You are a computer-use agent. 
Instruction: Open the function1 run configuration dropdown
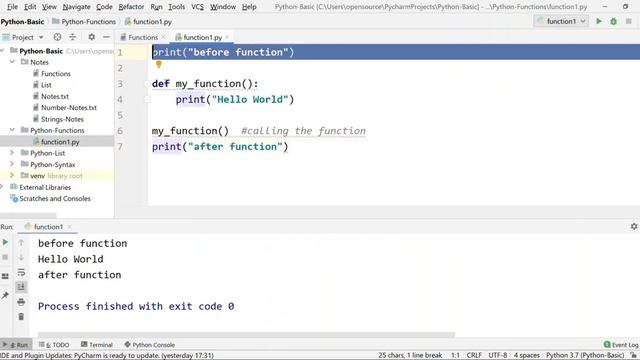click(x=561, y=21)
